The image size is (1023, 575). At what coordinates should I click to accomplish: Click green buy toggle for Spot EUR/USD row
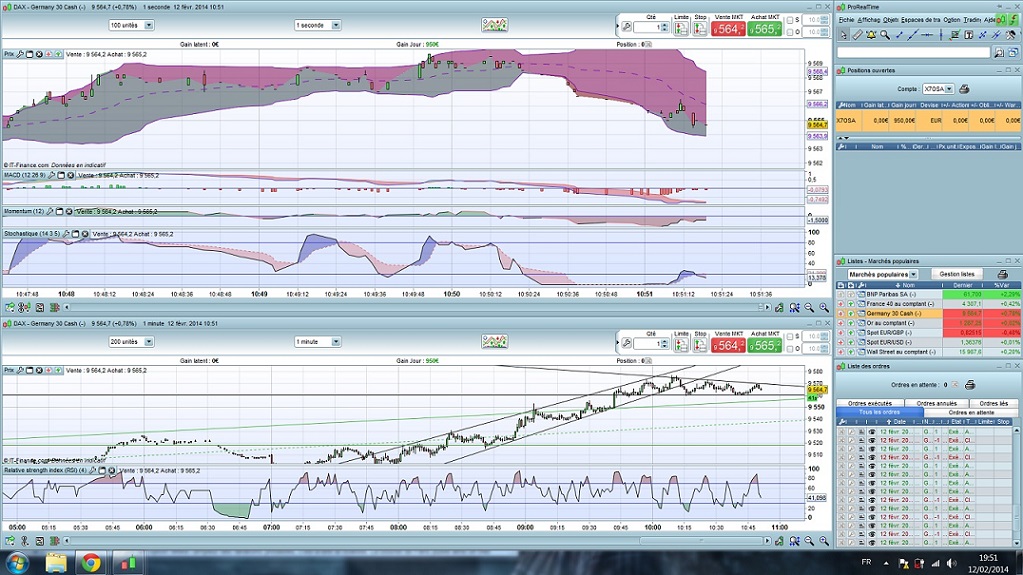(851, 342)
